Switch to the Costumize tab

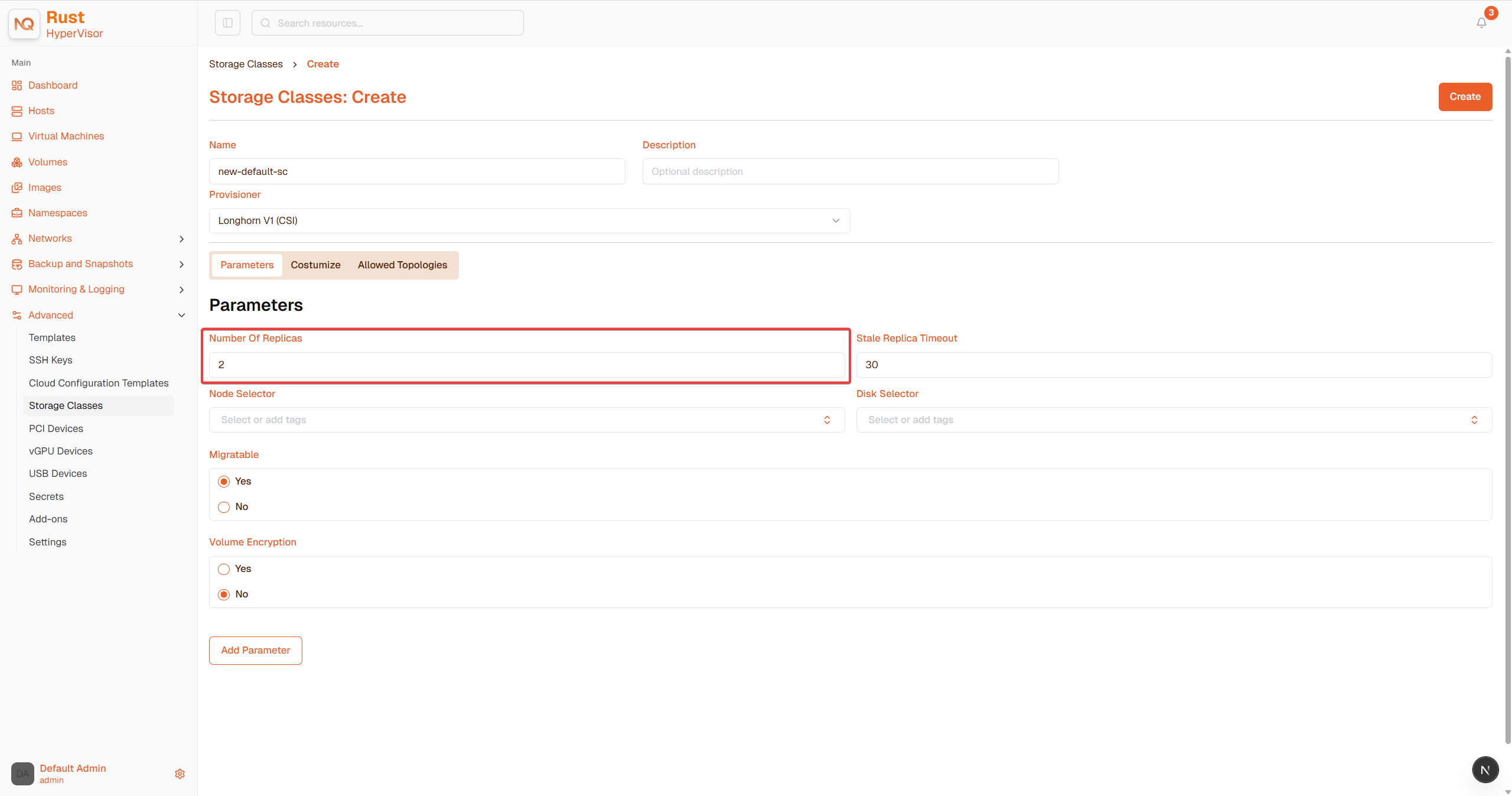315,265
